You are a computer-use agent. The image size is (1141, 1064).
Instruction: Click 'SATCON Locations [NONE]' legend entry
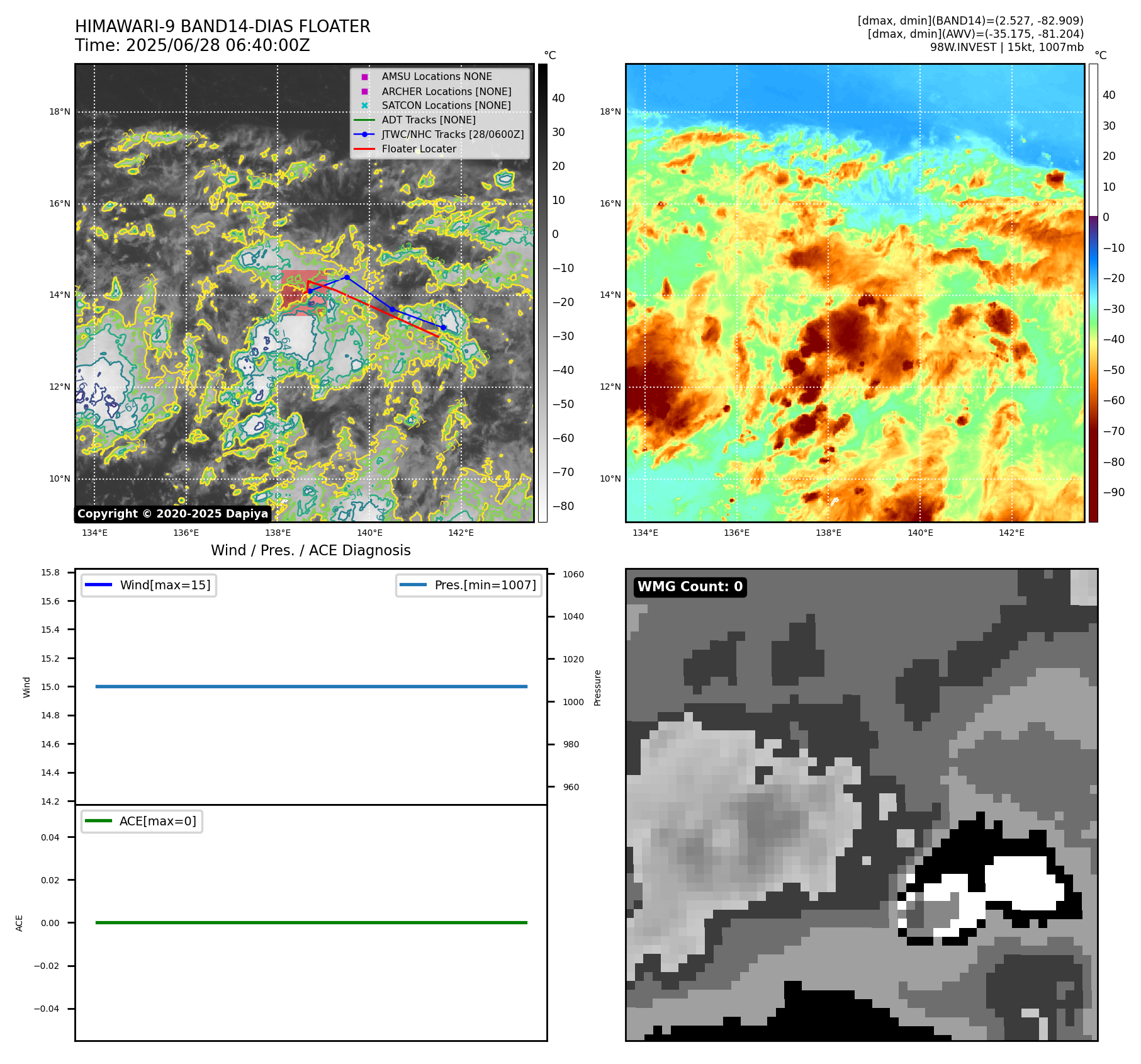coord(446,106)
